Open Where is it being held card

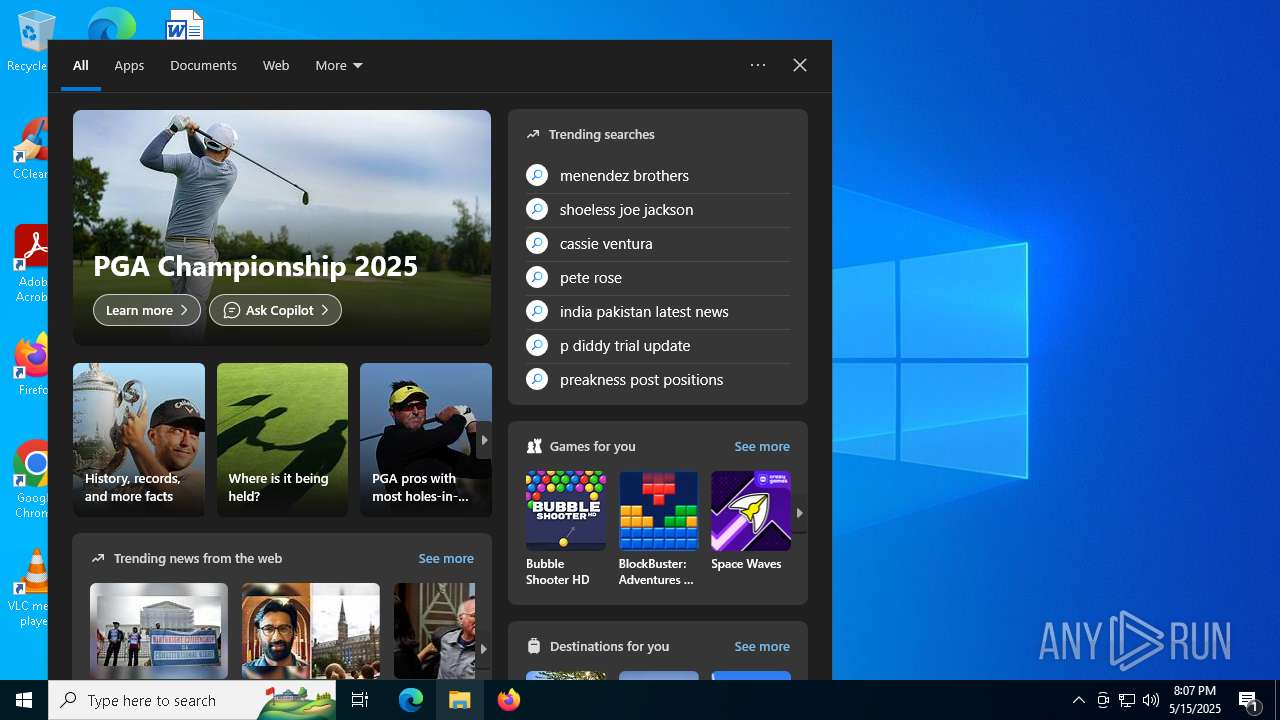point(282,440)
